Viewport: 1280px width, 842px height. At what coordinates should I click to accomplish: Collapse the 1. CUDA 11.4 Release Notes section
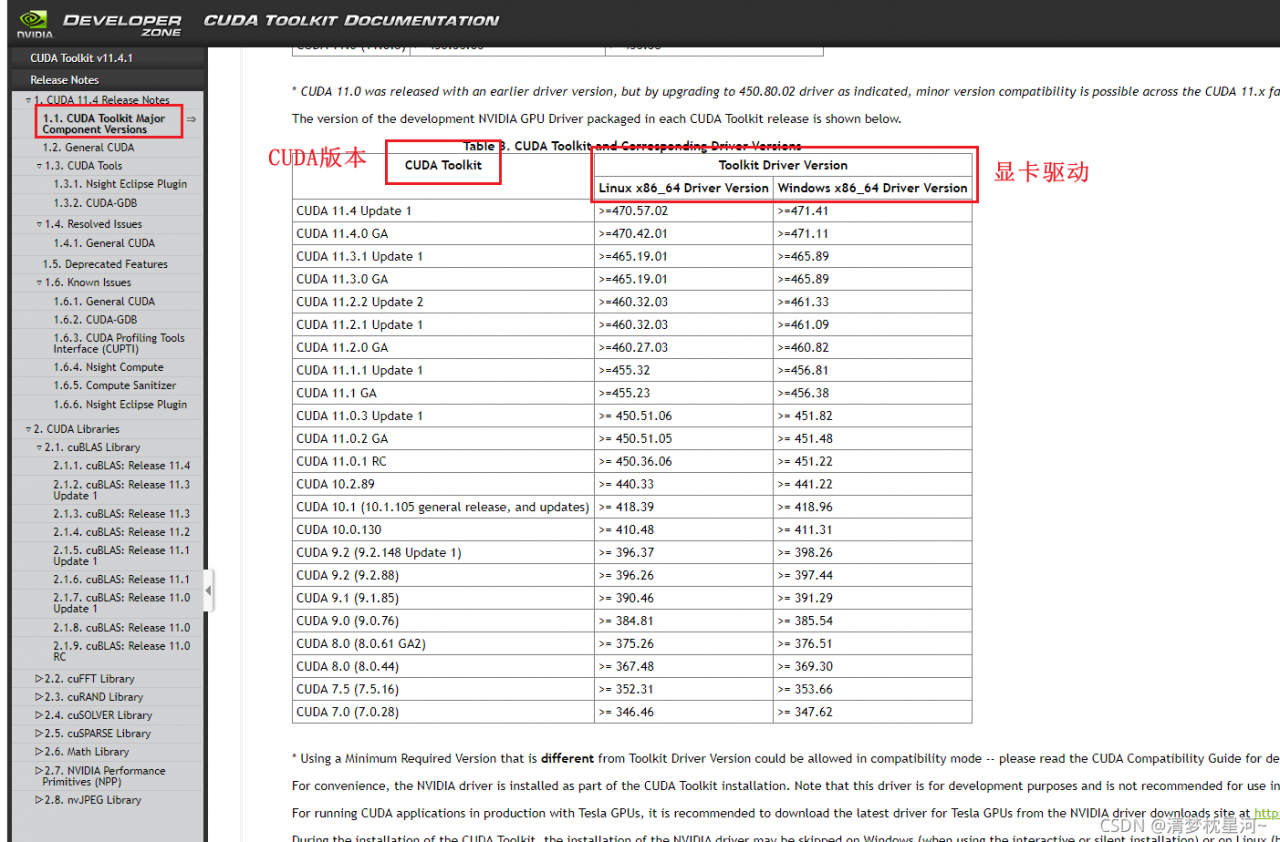(29, 101)
